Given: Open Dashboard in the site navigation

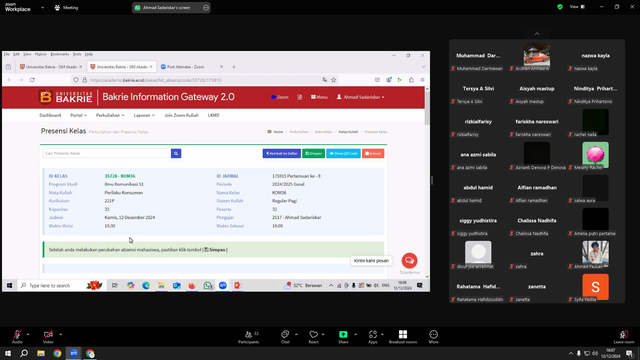Looking at the screenshot, I should [50, 115].
